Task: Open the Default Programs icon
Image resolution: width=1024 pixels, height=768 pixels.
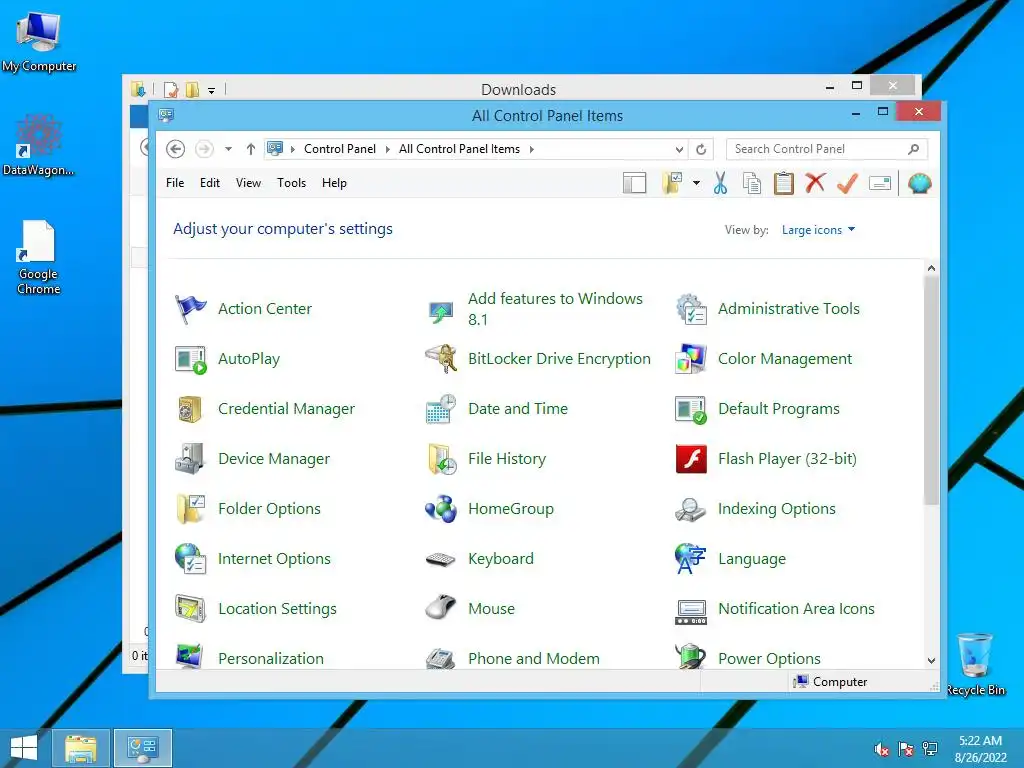Action: pos(691,409)
